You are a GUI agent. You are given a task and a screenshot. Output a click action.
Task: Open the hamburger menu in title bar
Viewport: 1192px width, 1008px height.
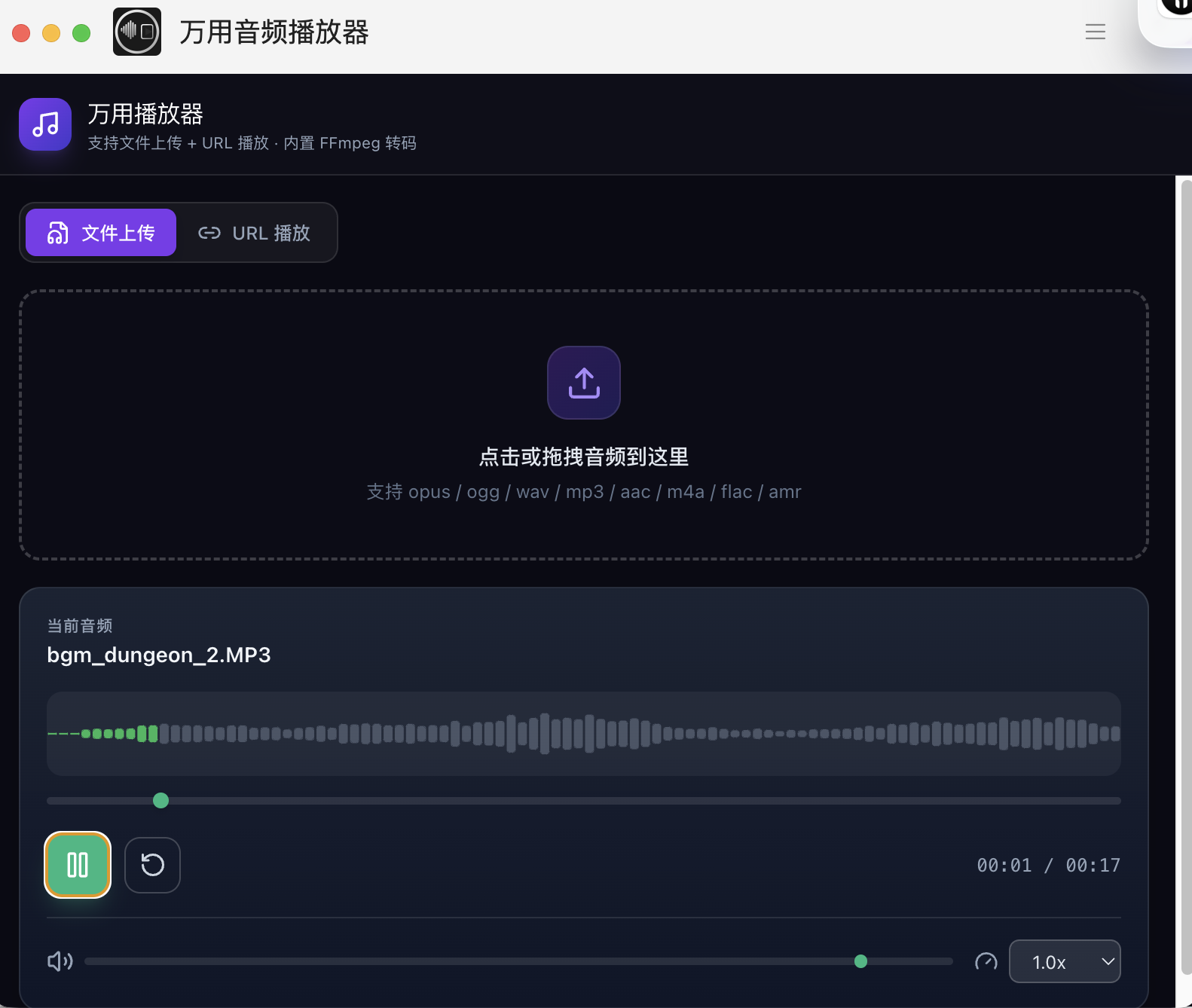point(1095,32)
